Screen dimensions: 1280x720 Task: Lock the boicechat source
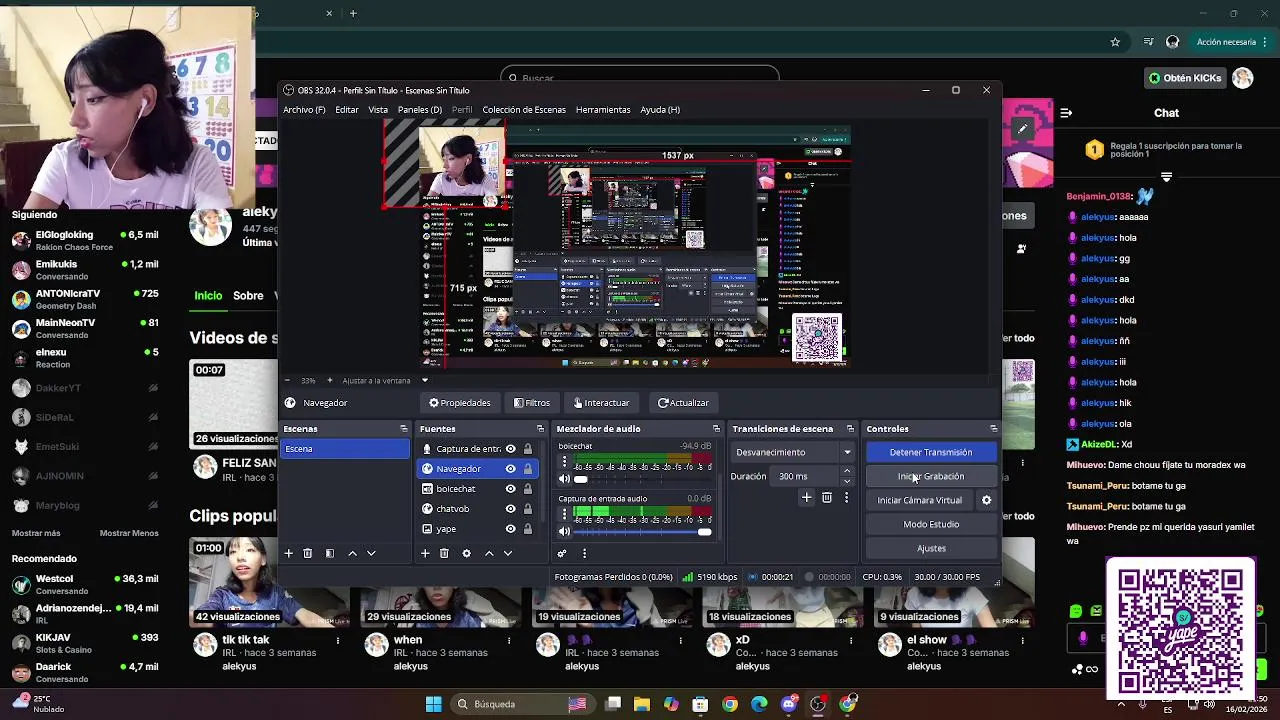pos(528,489)
